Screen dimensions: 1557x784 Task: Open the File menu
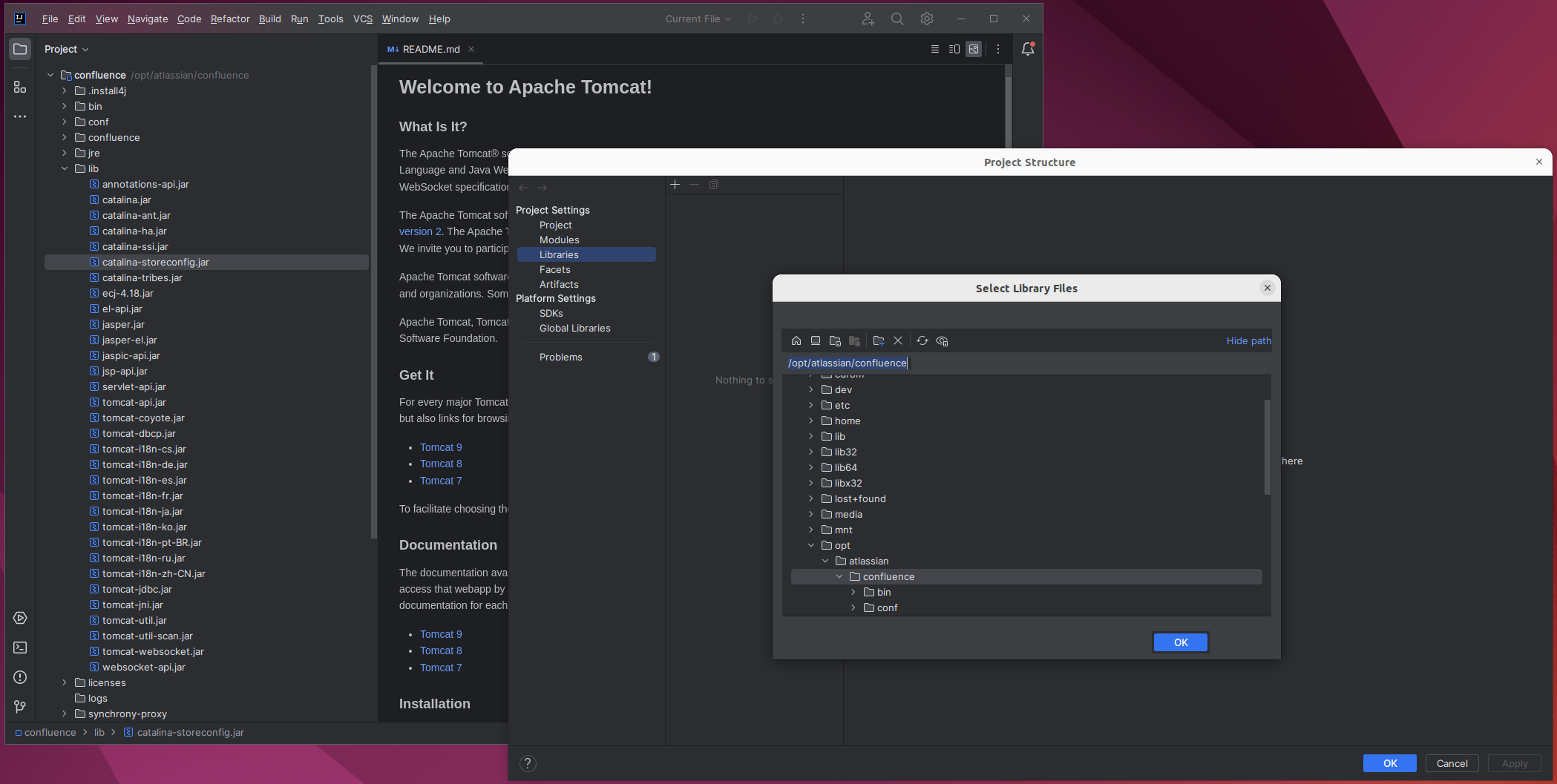pyautogui.click(x=50, y=19)
